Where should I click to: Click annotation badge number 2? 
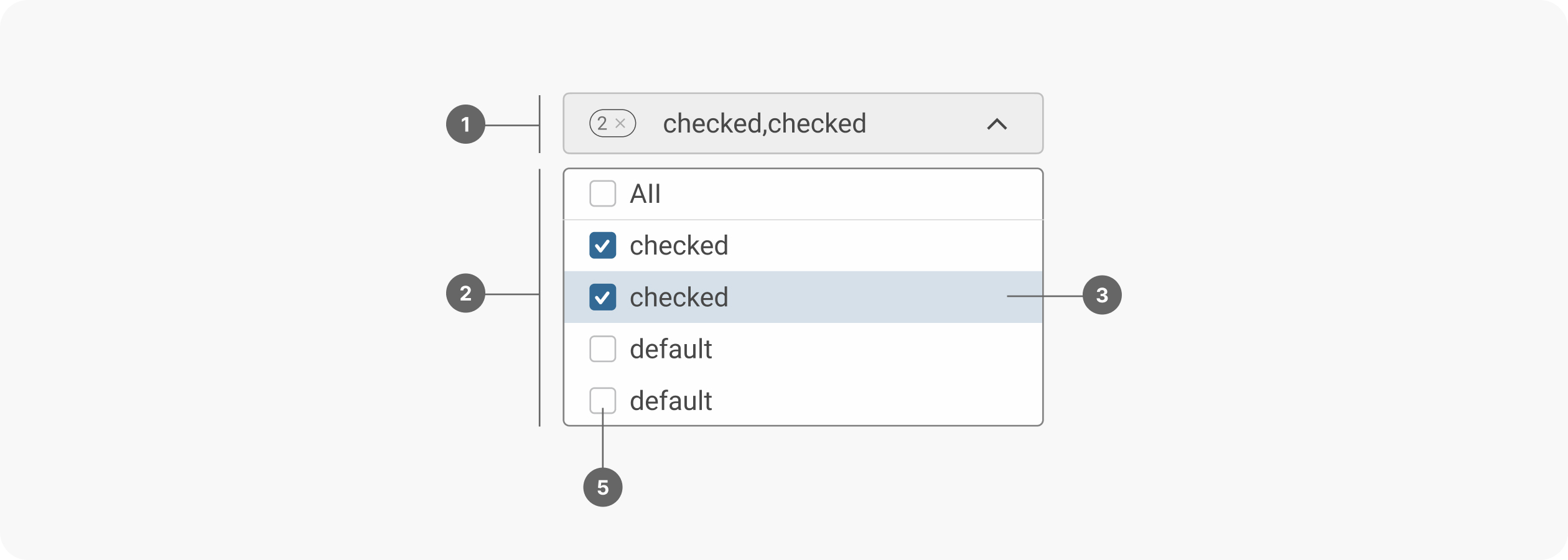click(465, 293)
